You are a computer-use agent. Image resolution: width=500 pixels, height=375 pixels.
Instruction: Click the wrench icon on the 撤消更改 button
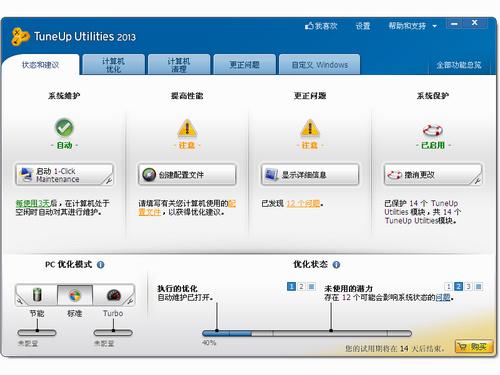tap(477, 181)
